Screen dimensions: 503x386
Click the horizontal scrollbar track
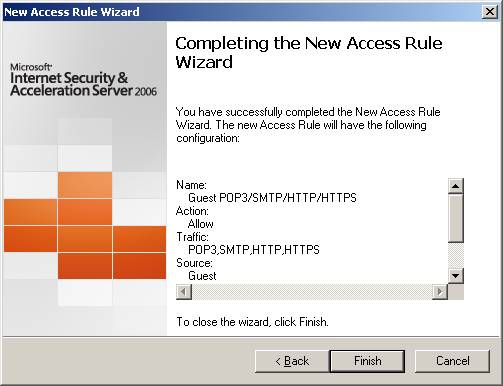tap(312, 292)
